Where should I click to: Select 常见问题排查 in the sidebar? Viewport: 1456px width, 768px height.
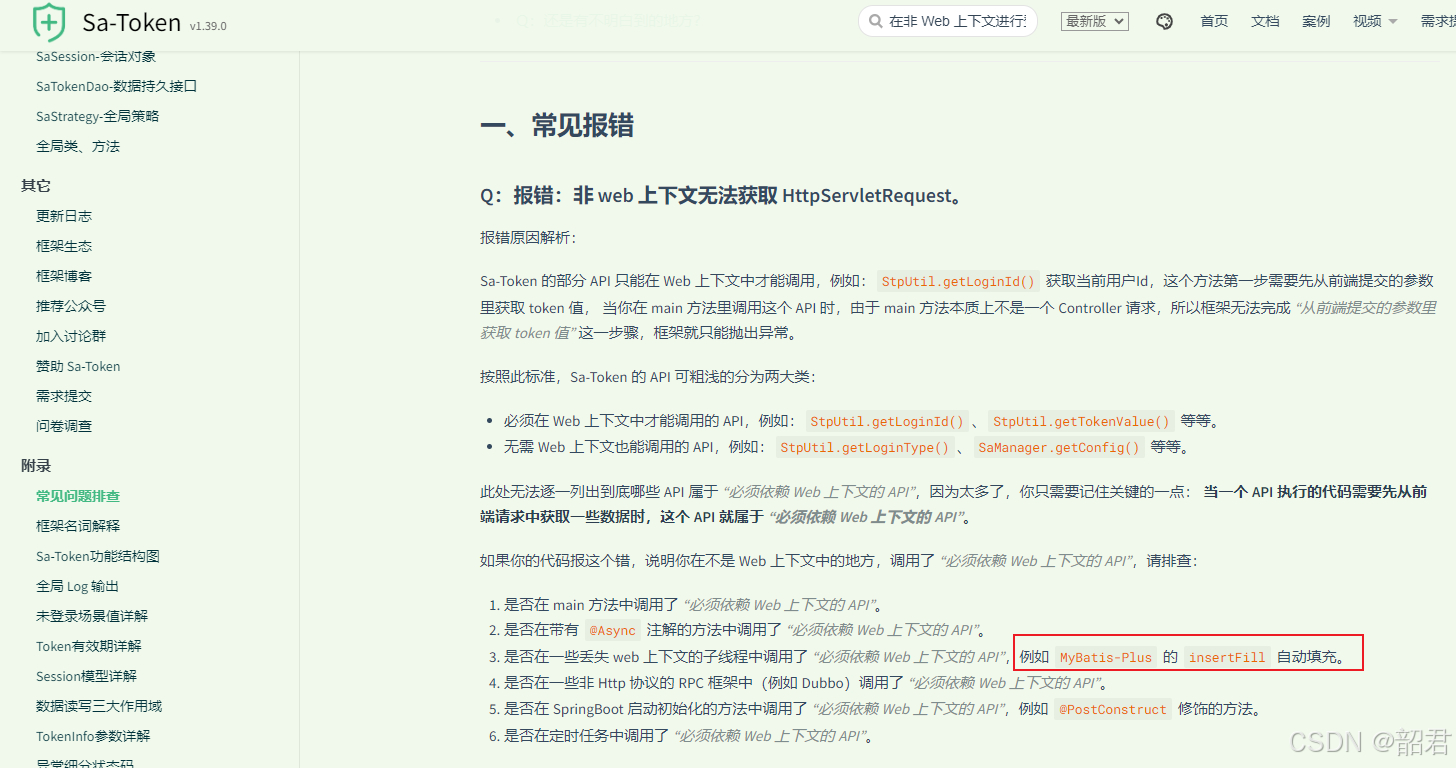(x=78, y=496)
